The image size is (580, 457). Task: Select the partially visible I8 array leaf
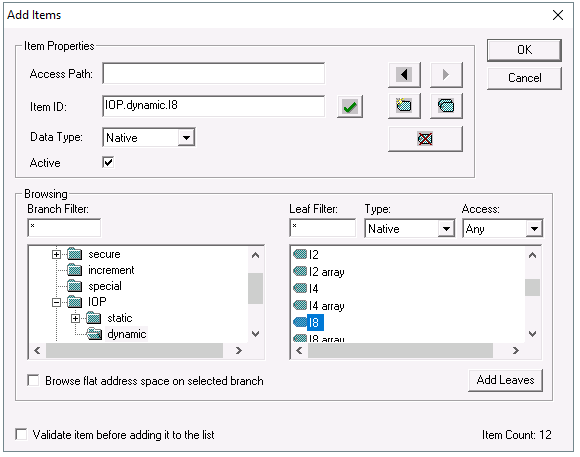click(x=326, y=339)
